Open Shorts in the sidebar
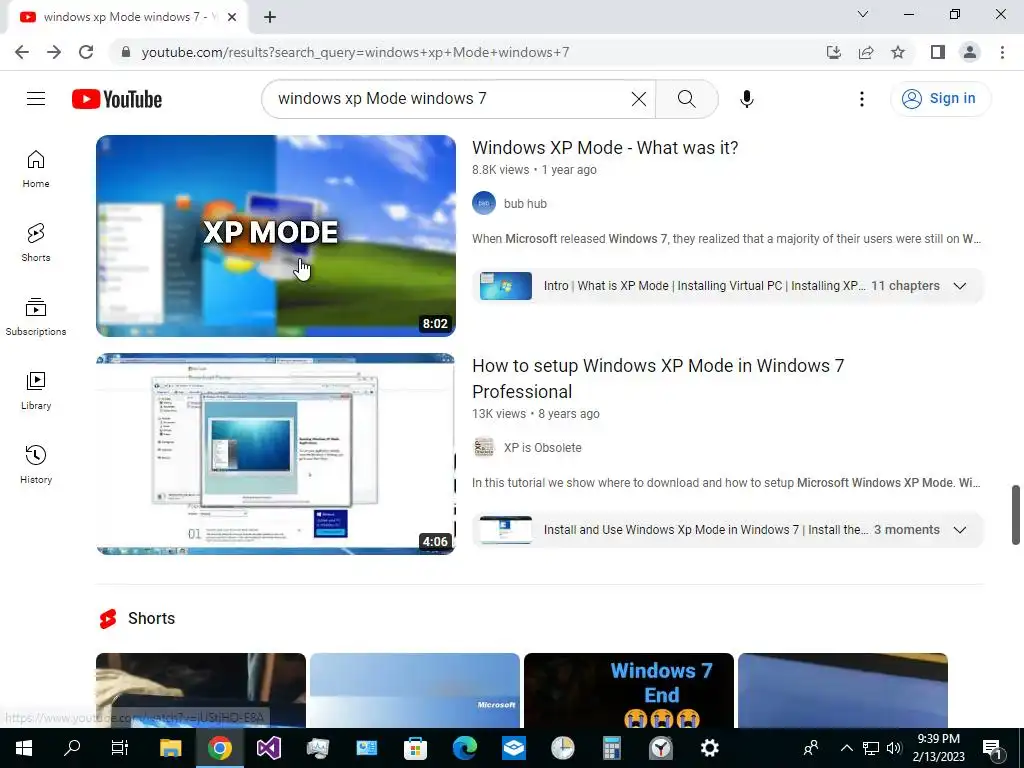Screen dimensions: 1024x768 click(x=36, y=243)
